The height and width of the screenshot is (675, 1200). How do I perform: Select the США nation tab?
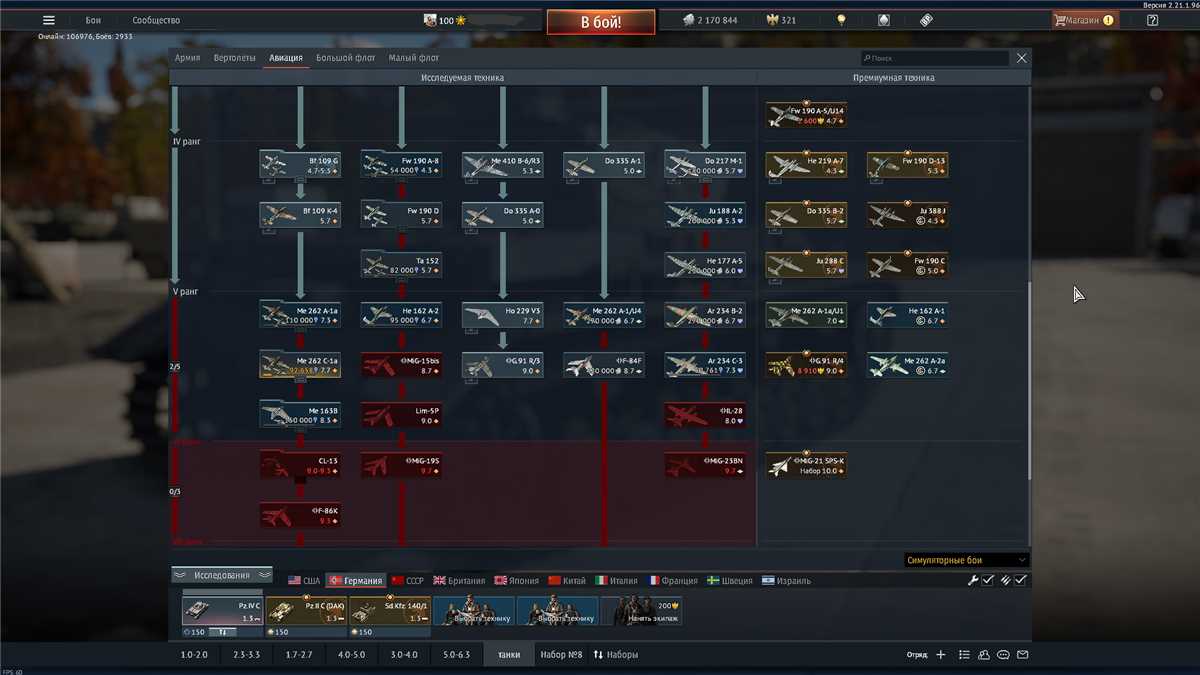(x=304, y=580)
